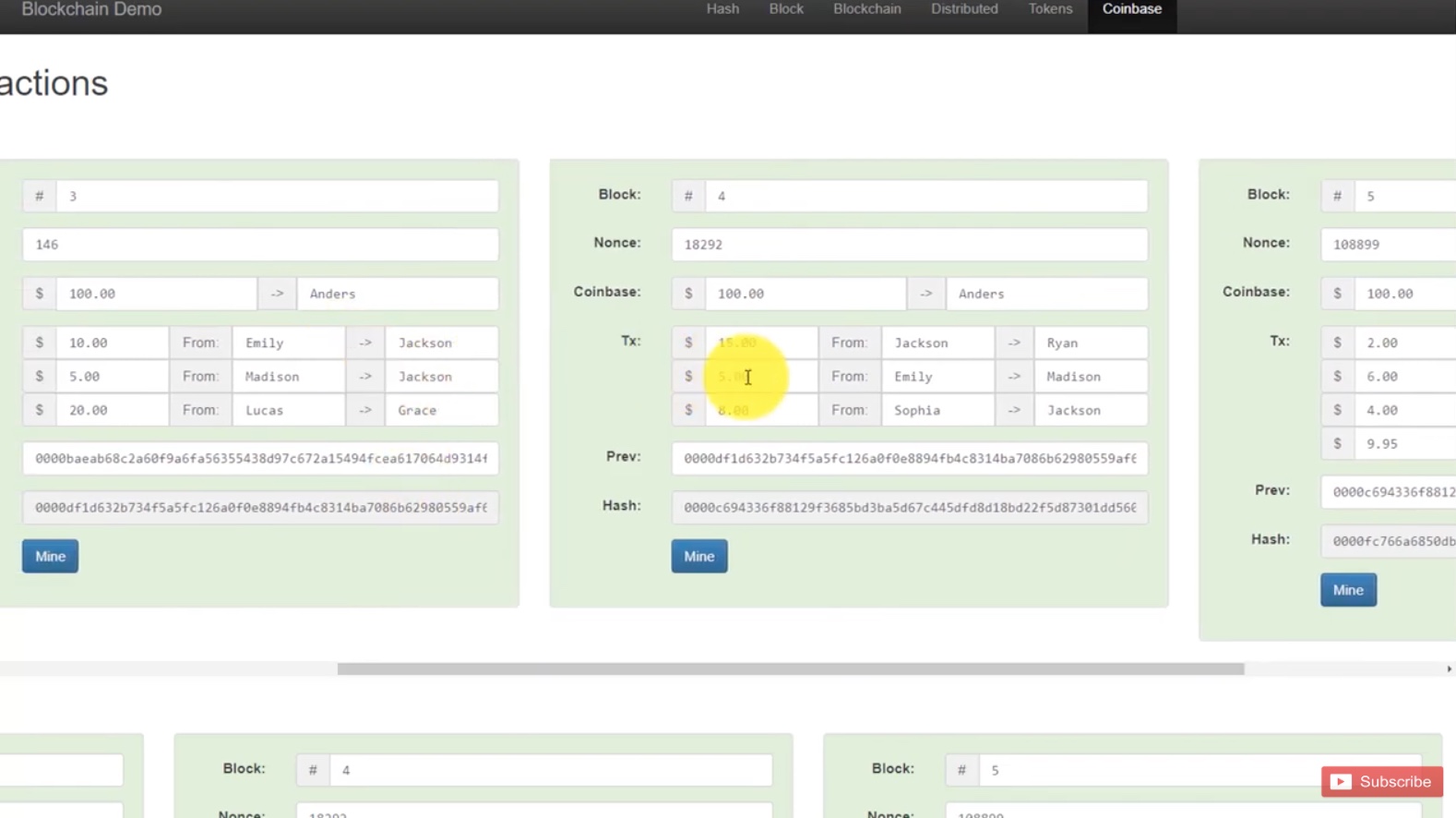The width and height of the screenshot is (1456, 818).
Task: Go to the Distributed nav item
Action: click(963, 9)
